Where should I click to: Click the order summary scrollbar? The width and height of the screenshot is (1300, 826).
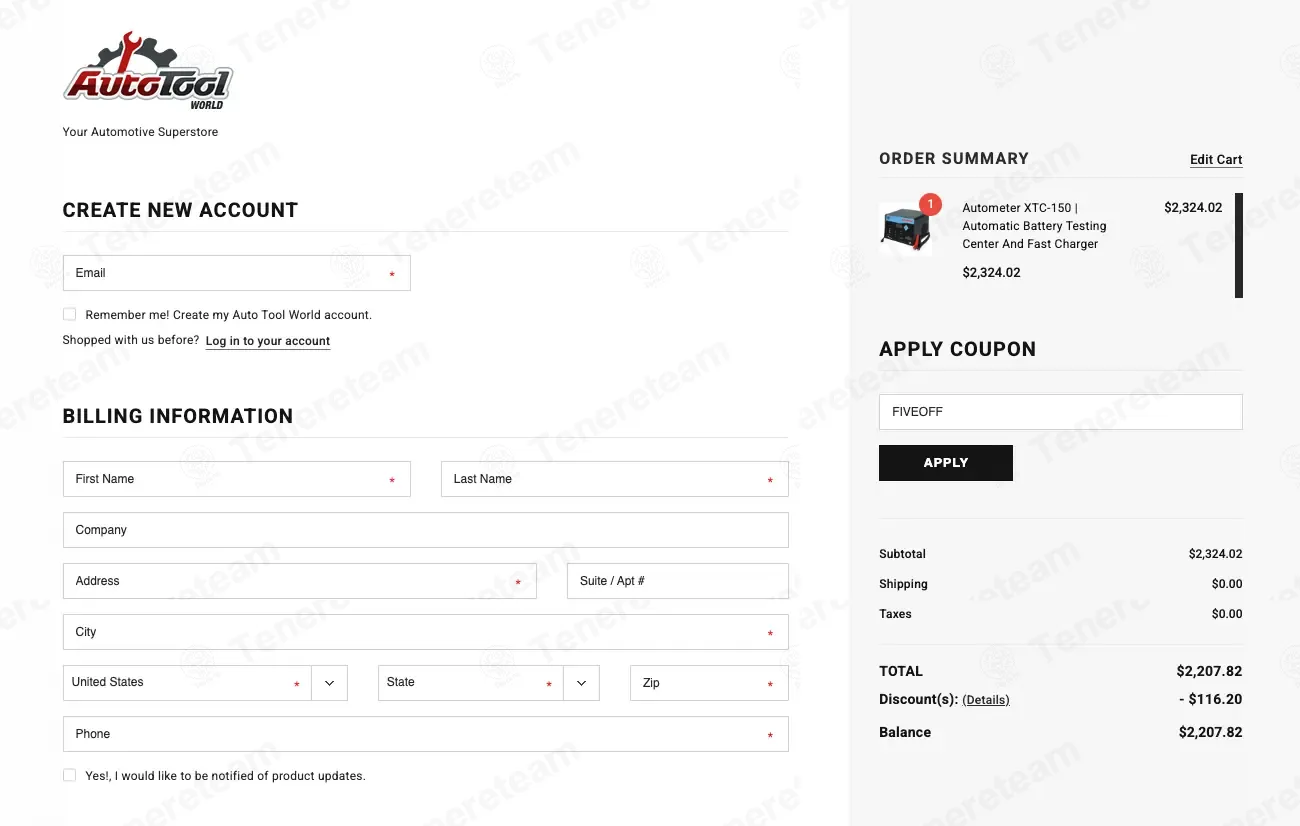(x=1239, y=245)
